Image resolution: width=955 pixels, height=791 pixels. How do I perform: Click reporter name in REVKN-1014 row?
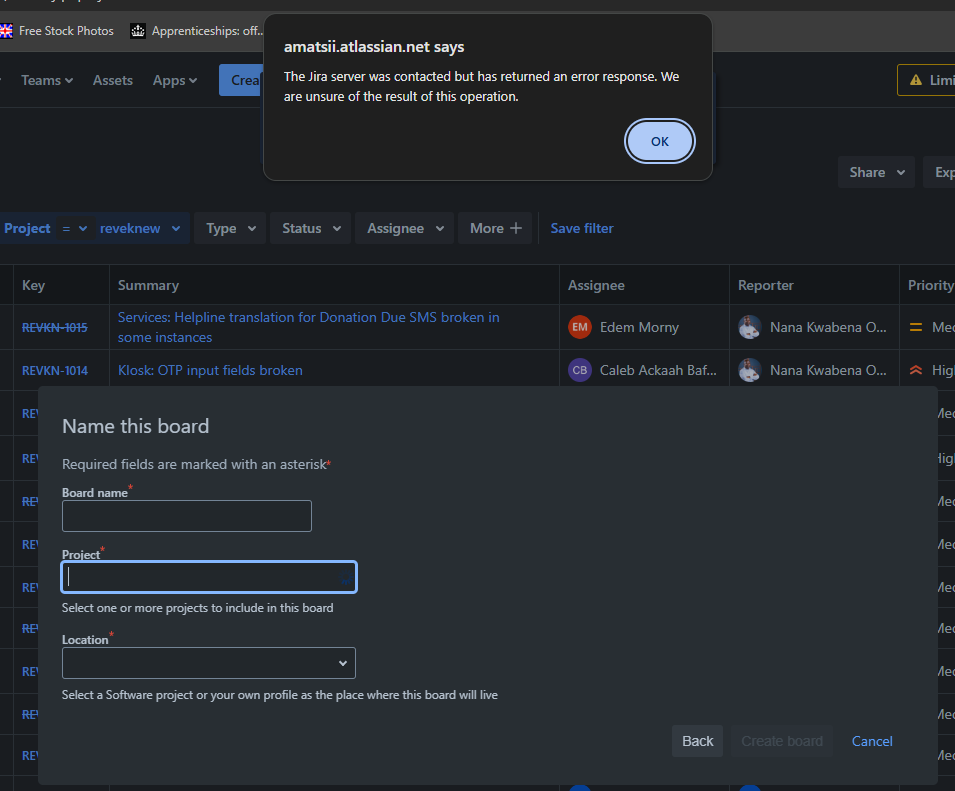click(828, 370)
